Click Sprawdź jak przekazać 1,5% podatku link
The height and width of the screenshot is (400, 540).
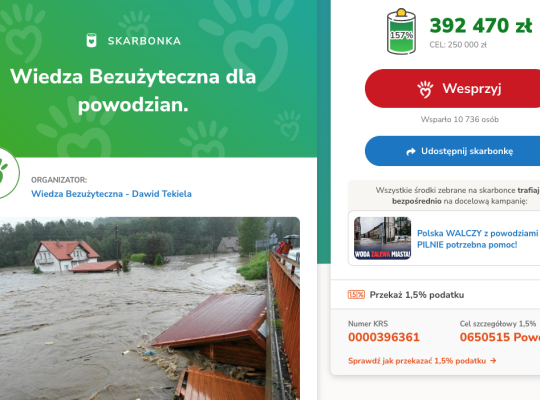(x=417, y=361)
